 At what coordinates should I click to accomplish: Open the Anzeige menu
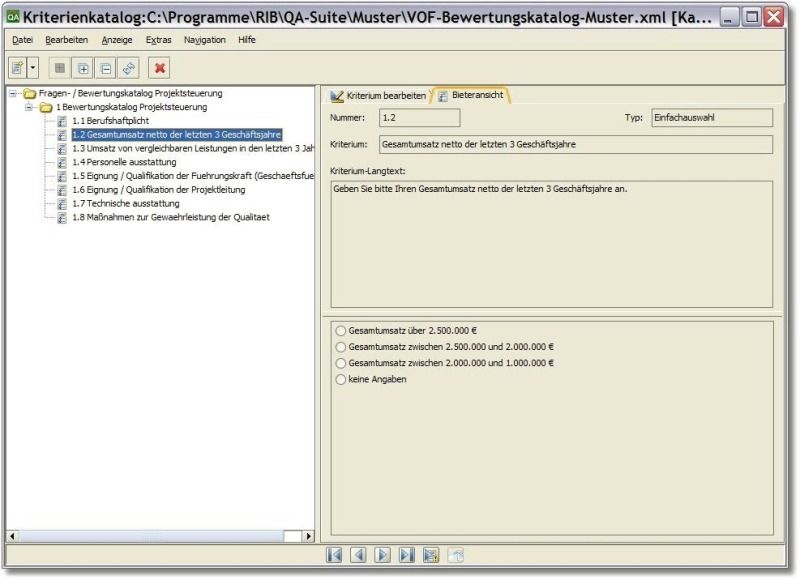[x=117, y=40]
